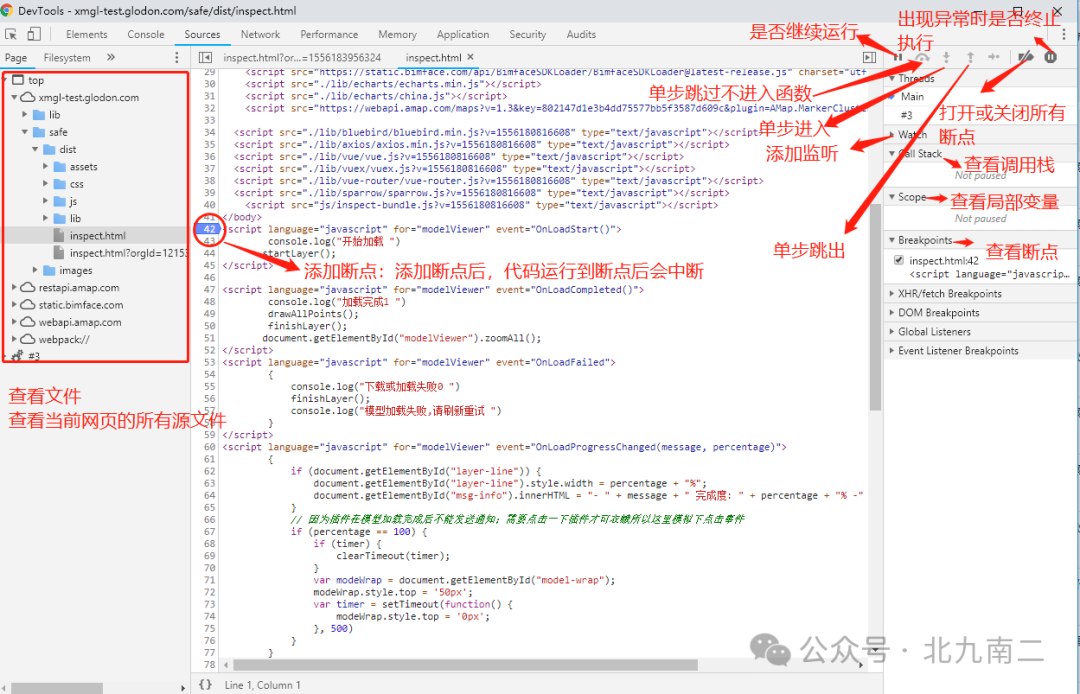Image resolution: width=1080 pixels, height=694 pixels.
Task: Click the horizontal scrollbar of code editor
Action: coord(465,665)
